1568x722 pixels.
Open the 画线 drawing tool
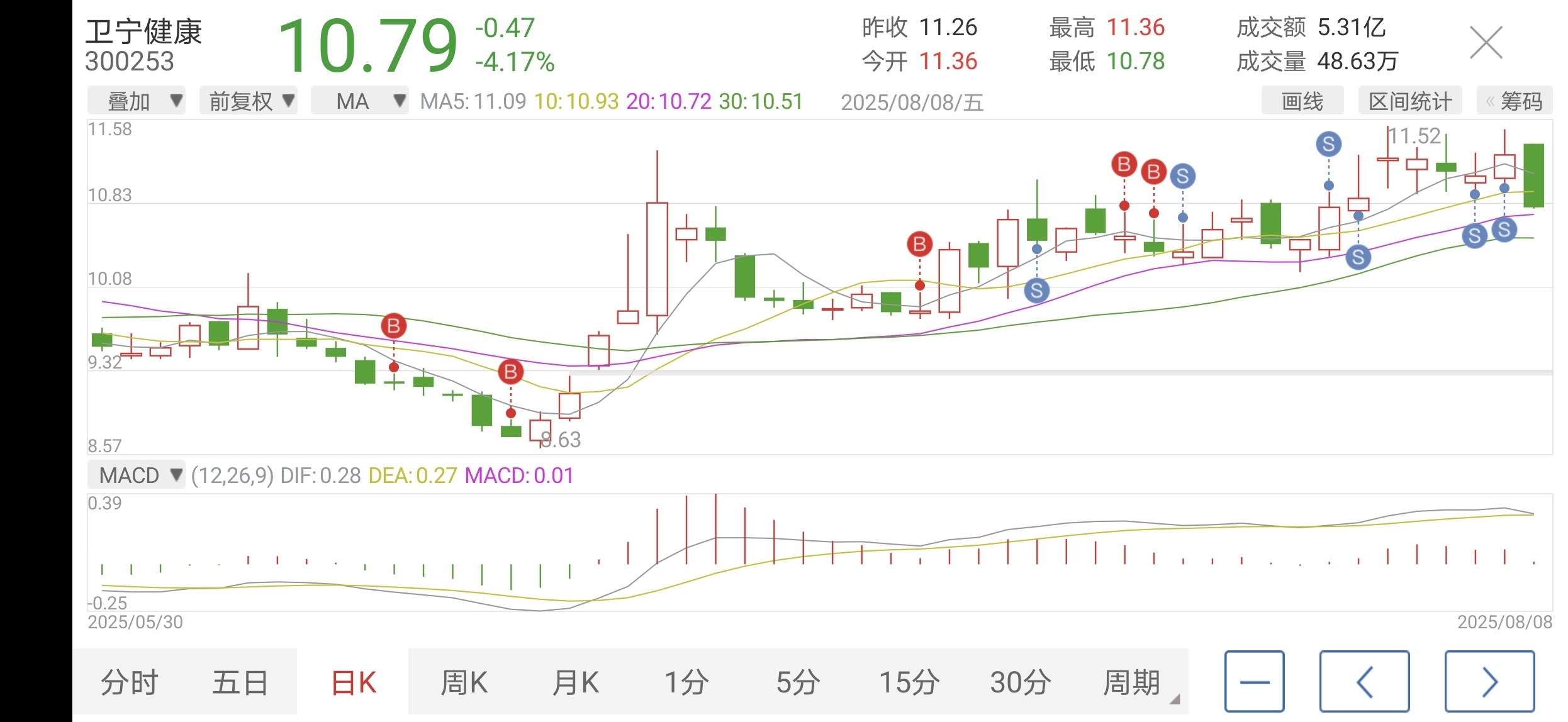click(x=1302, y=101)
